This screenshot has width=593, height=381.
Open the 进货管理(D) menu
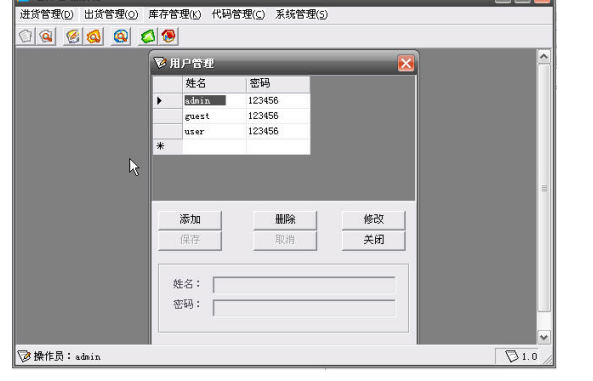click(47, 15)
